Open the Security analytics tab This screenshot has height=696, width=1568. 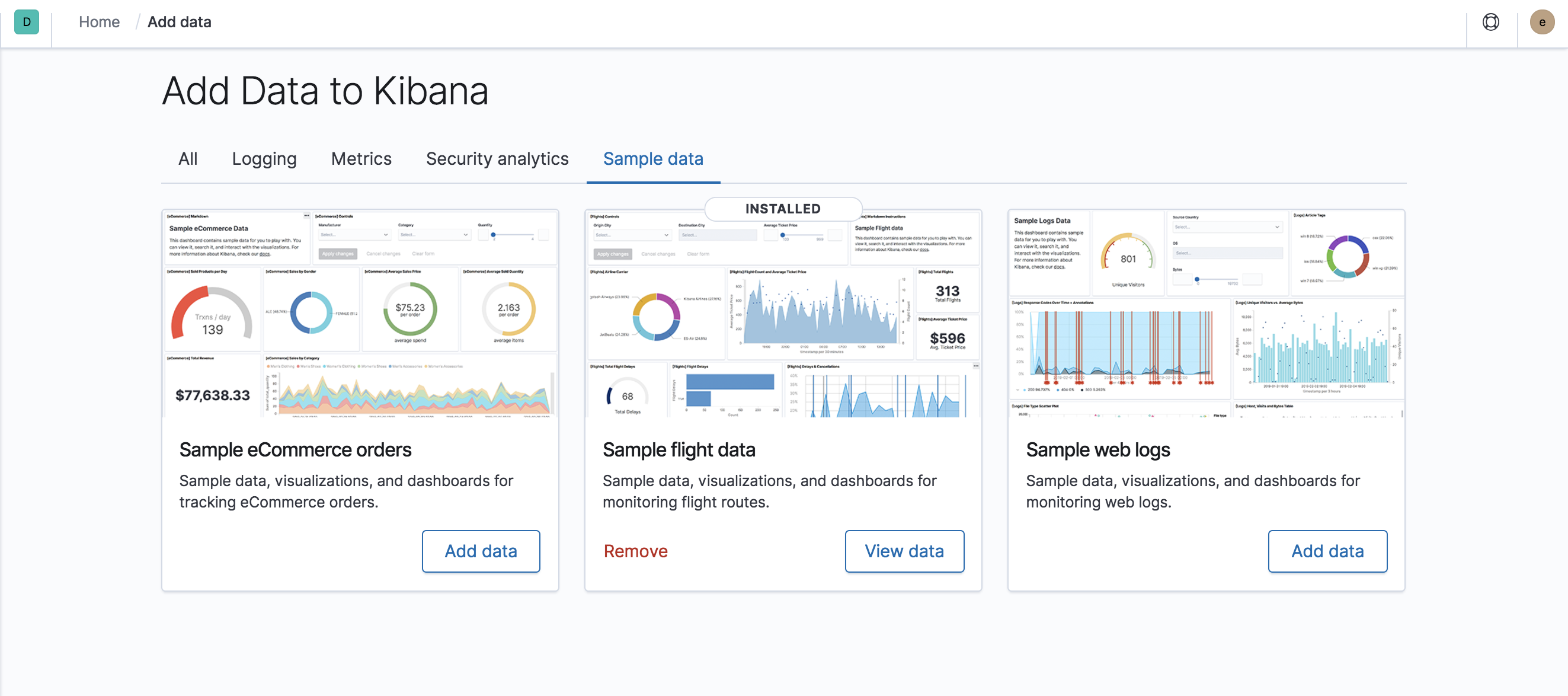[x=497, y=159]
